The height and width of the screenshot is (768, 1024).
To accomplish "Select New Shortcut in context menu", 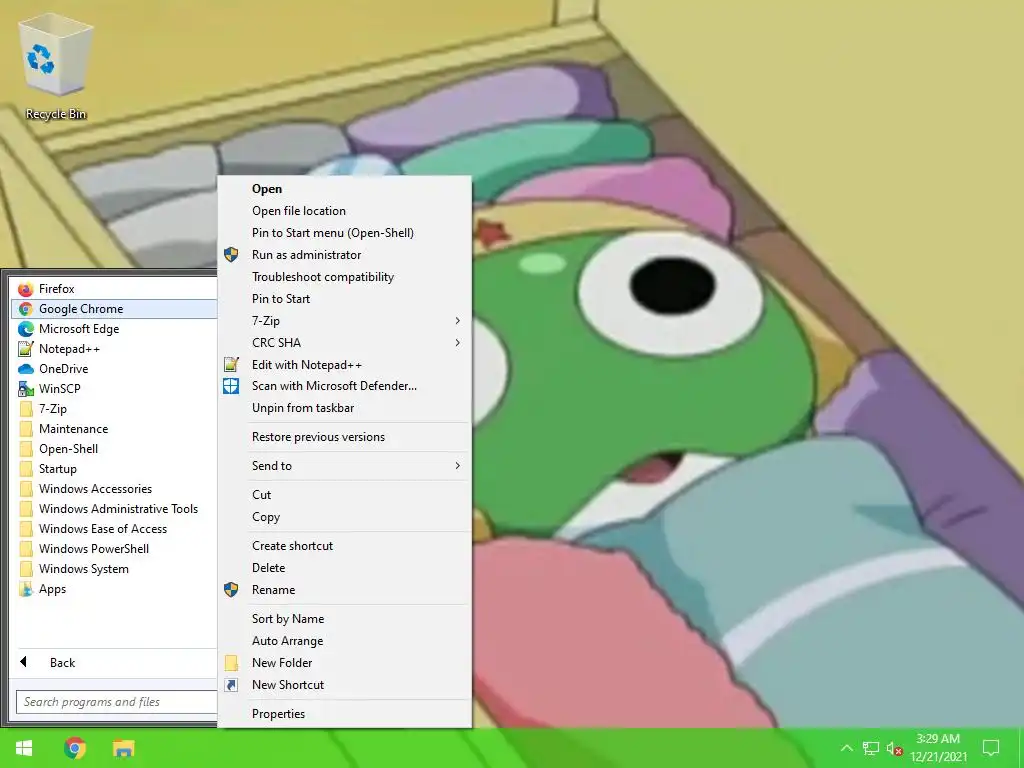I will 344,685.
